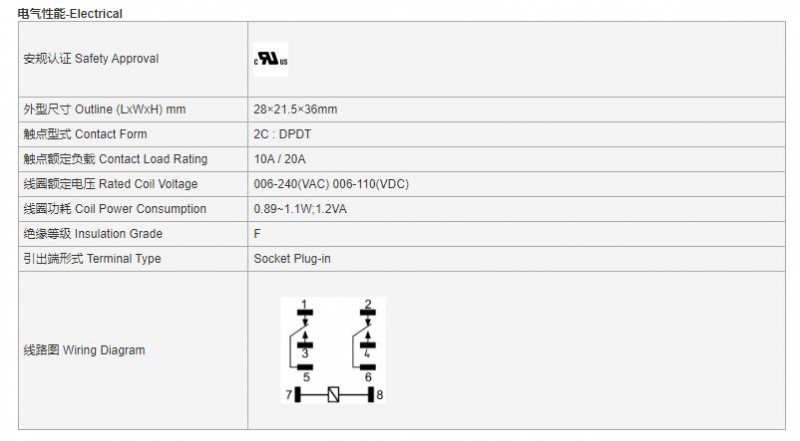Click the Insulation Grade F value
Viewport: 800px width, 441px height.
pos(257,234)
